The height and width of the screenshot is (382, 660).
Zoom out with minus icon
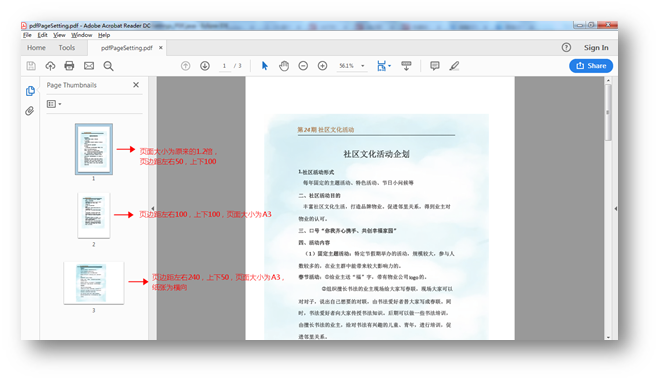(x=303, y=66)
